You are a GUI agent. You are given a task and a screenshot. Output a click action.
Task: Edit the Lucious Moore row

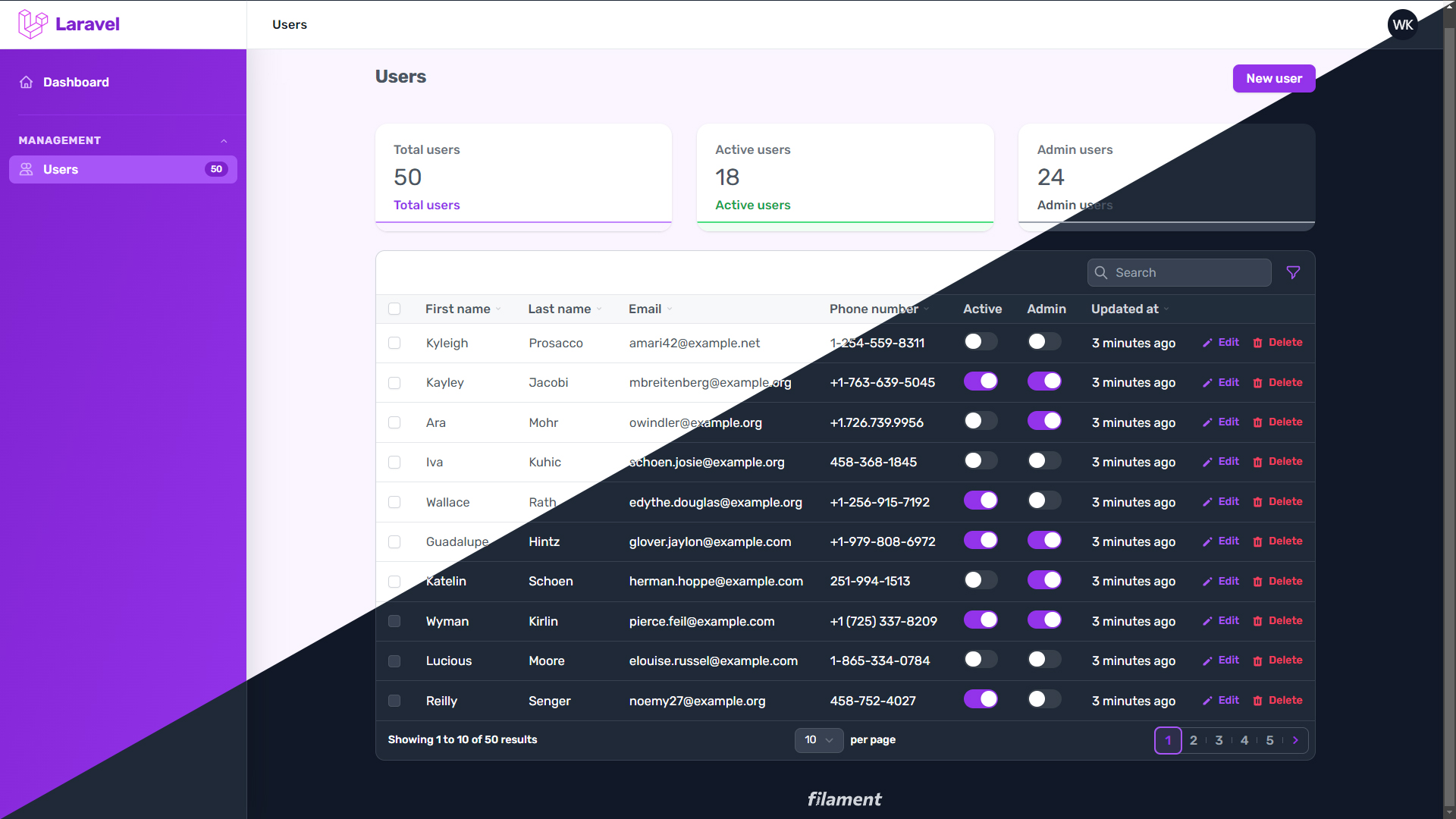[x=1221, y=661]
